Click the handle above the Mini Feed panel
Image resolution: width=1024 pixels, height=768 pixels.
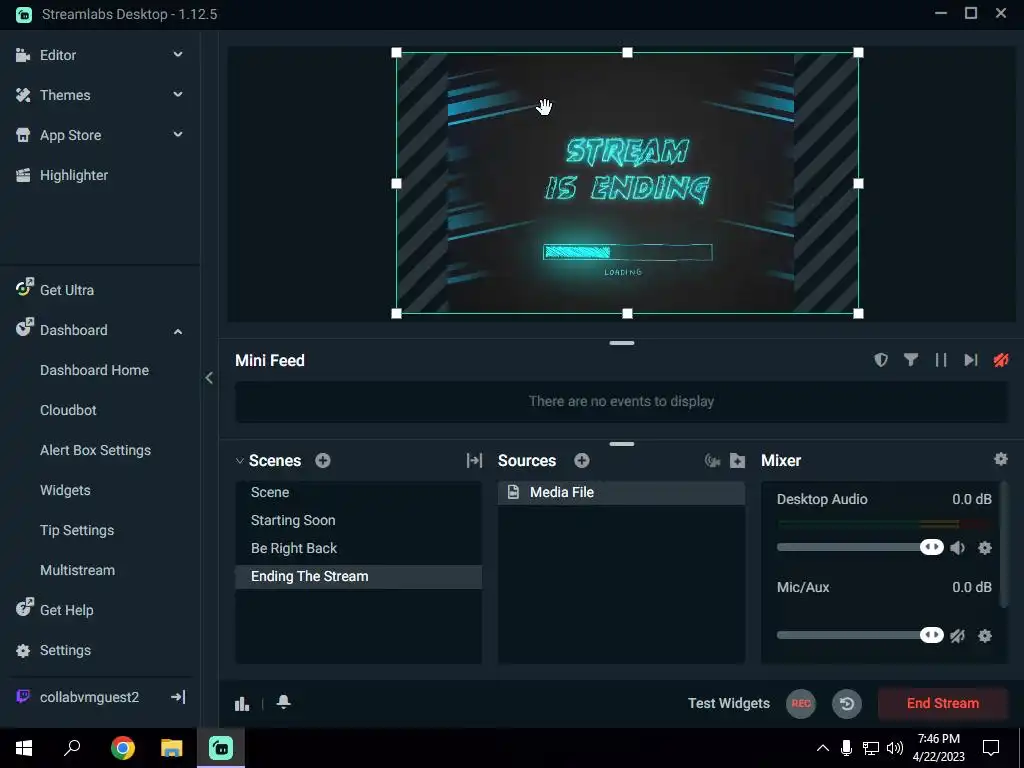622,343
